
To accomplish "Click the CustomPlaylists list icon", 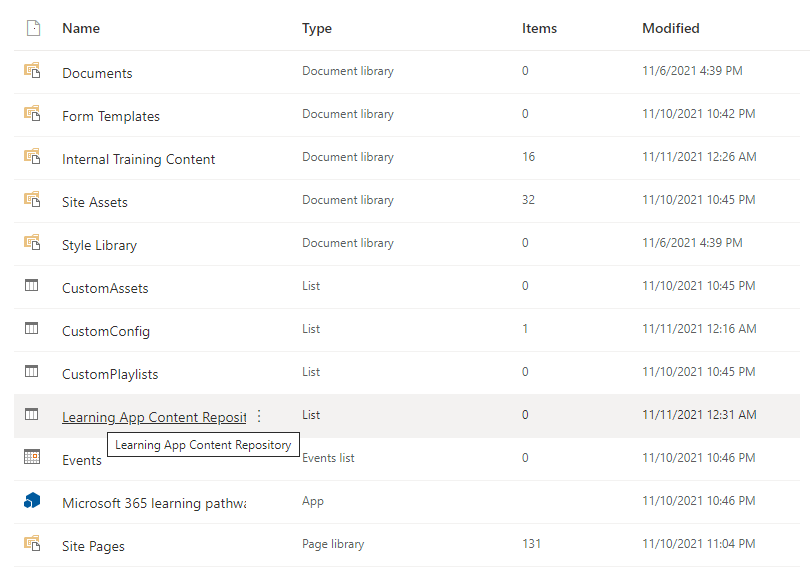I will tap(32, 371).
